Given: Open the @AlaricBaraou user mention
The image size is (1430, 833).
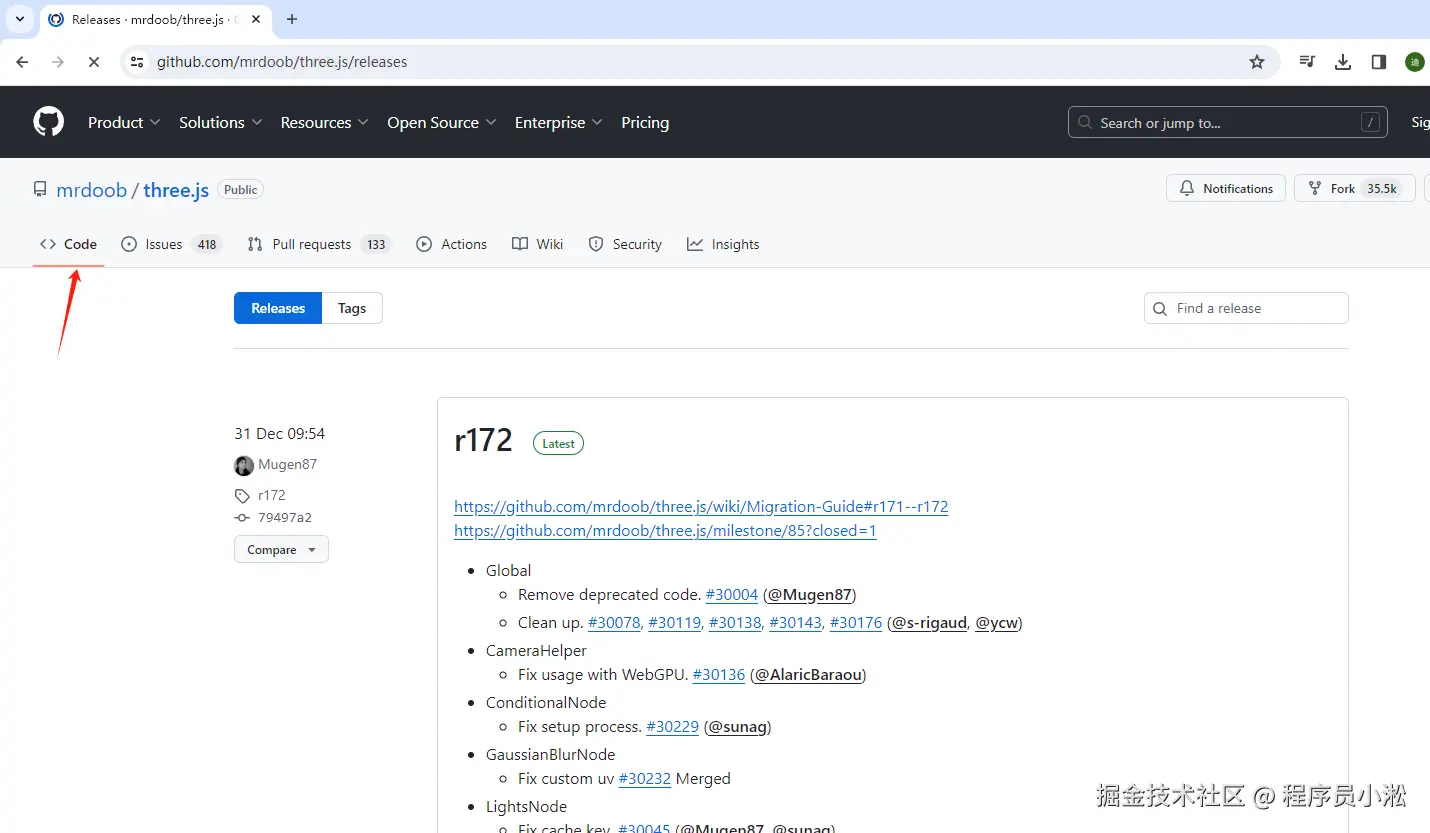Looking at the screenshot, I should [808, 674].
